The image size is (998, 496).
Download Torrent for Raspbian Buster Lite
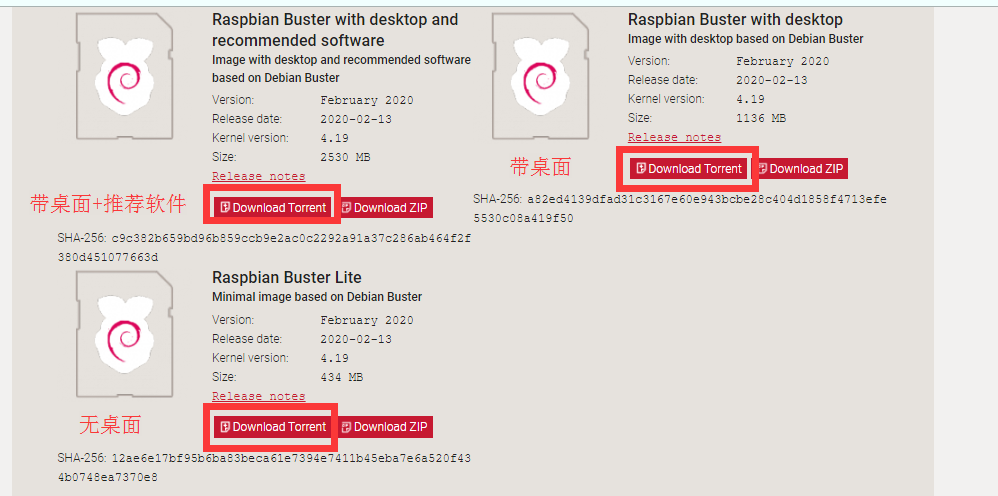273,427
